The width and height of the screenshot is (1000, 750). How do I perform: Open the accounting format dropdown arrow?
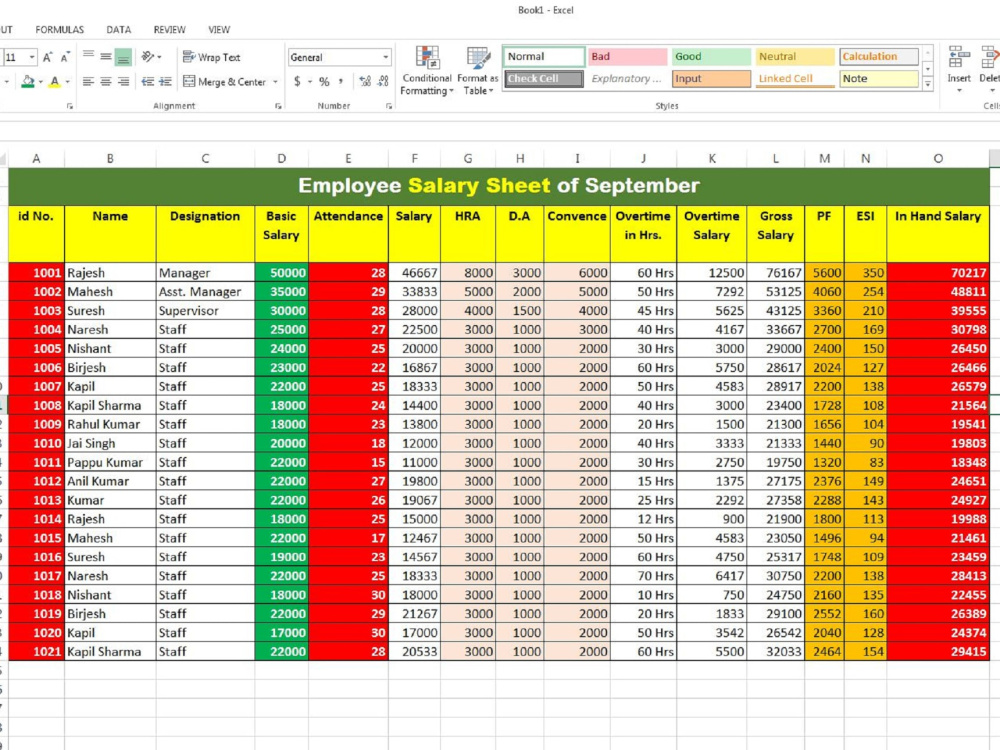point(310,82)
